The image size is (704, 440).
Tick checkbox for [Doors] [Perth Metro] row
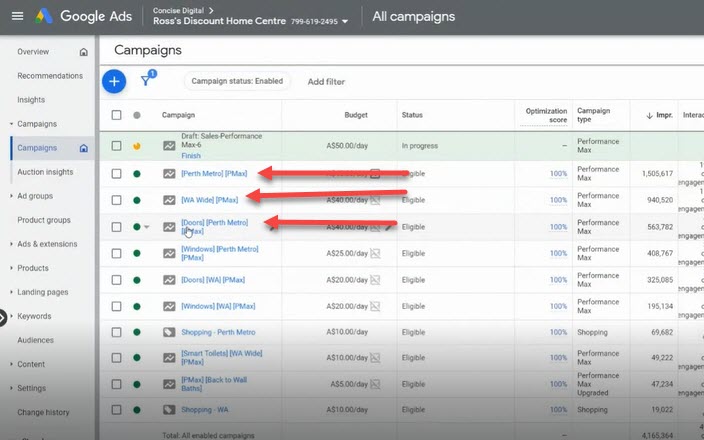[116, 227]
